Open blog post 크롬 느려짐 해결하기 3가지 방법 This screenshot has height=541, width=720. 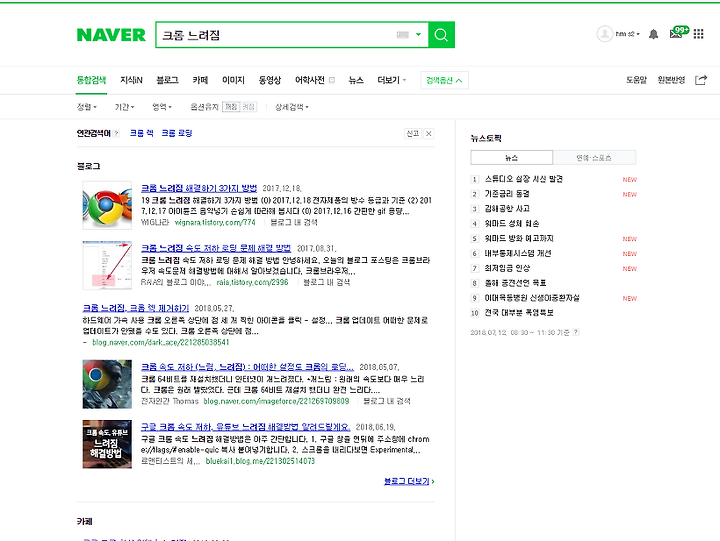point(199,188)
